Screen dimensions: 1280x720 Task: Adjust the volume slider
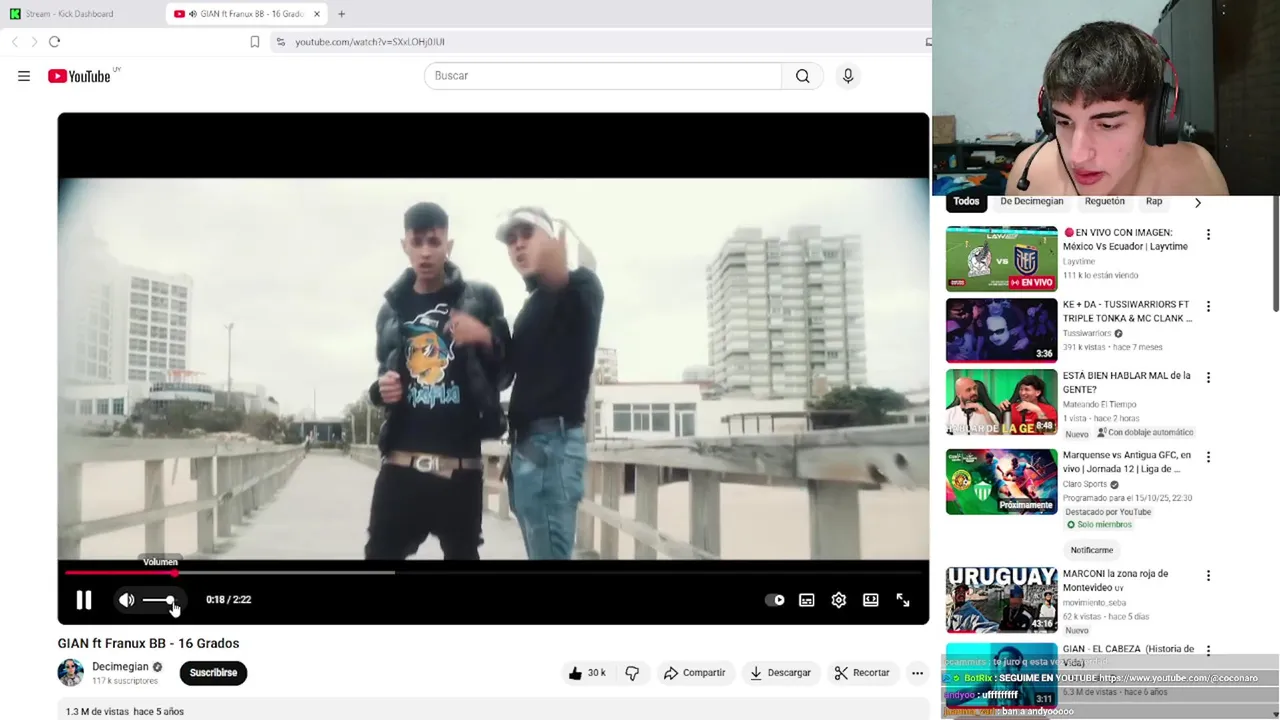point(161,600)
